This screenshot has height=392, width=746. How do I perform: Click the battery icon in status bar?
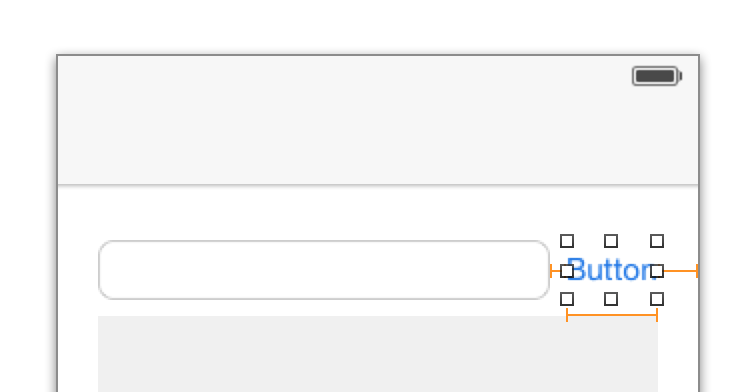657,76
